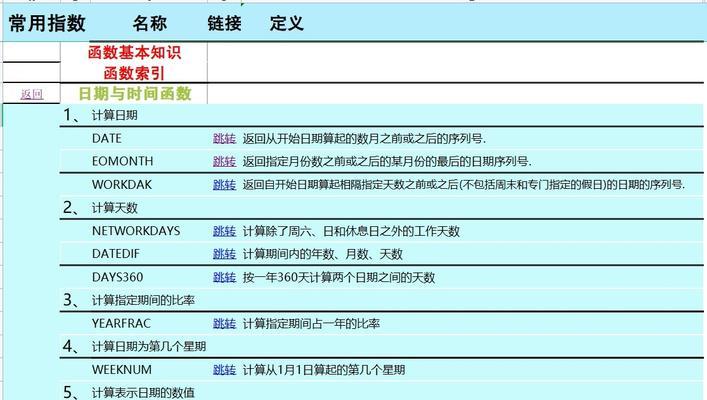This screenshot has width=707, height=400.
Task: Open the 跳转 link for DATEDIF
Action: point(225,254)
